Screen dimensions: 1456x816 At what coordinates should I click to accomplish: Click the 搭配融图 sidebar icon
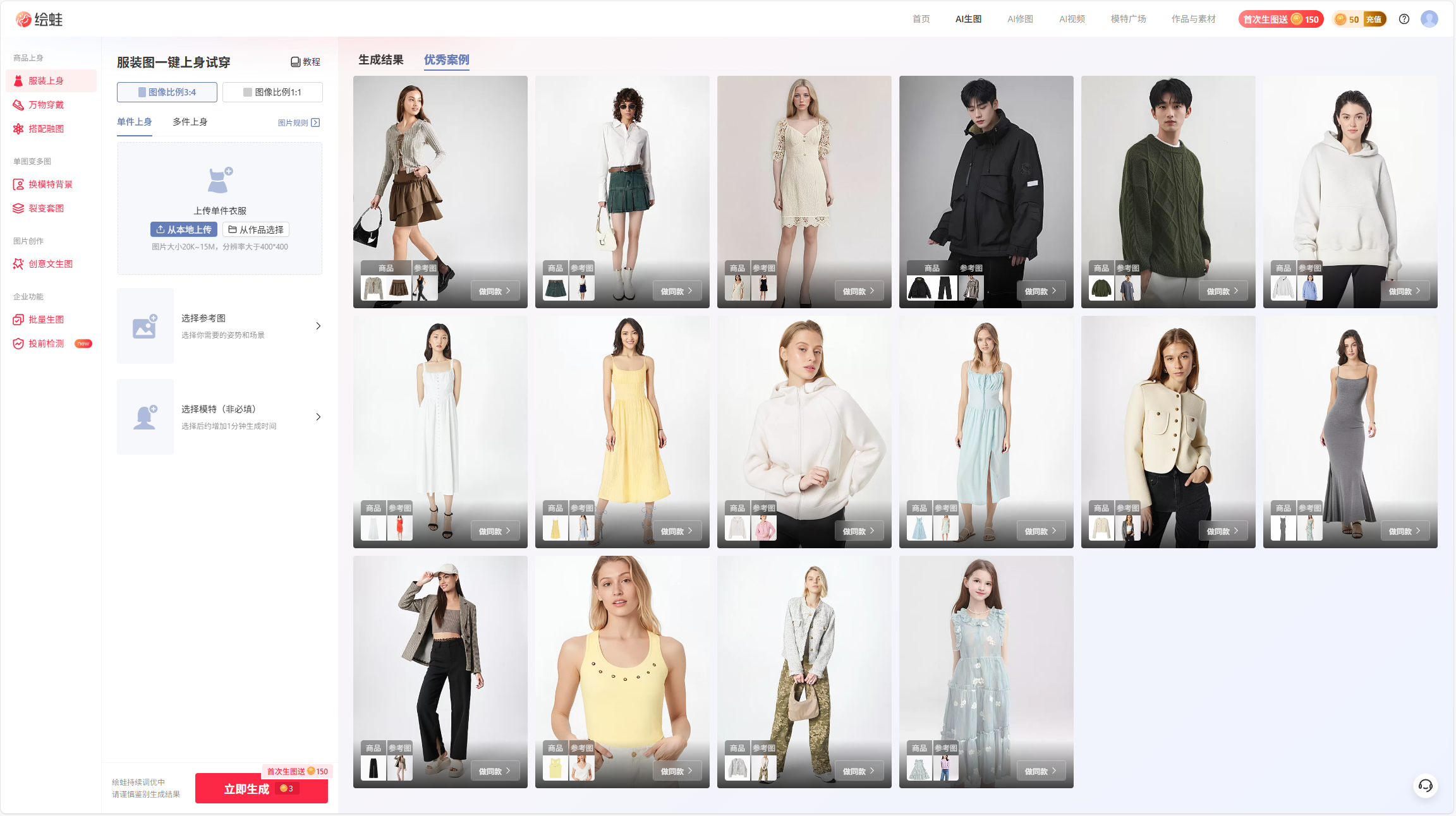click(x=18, y=129)
